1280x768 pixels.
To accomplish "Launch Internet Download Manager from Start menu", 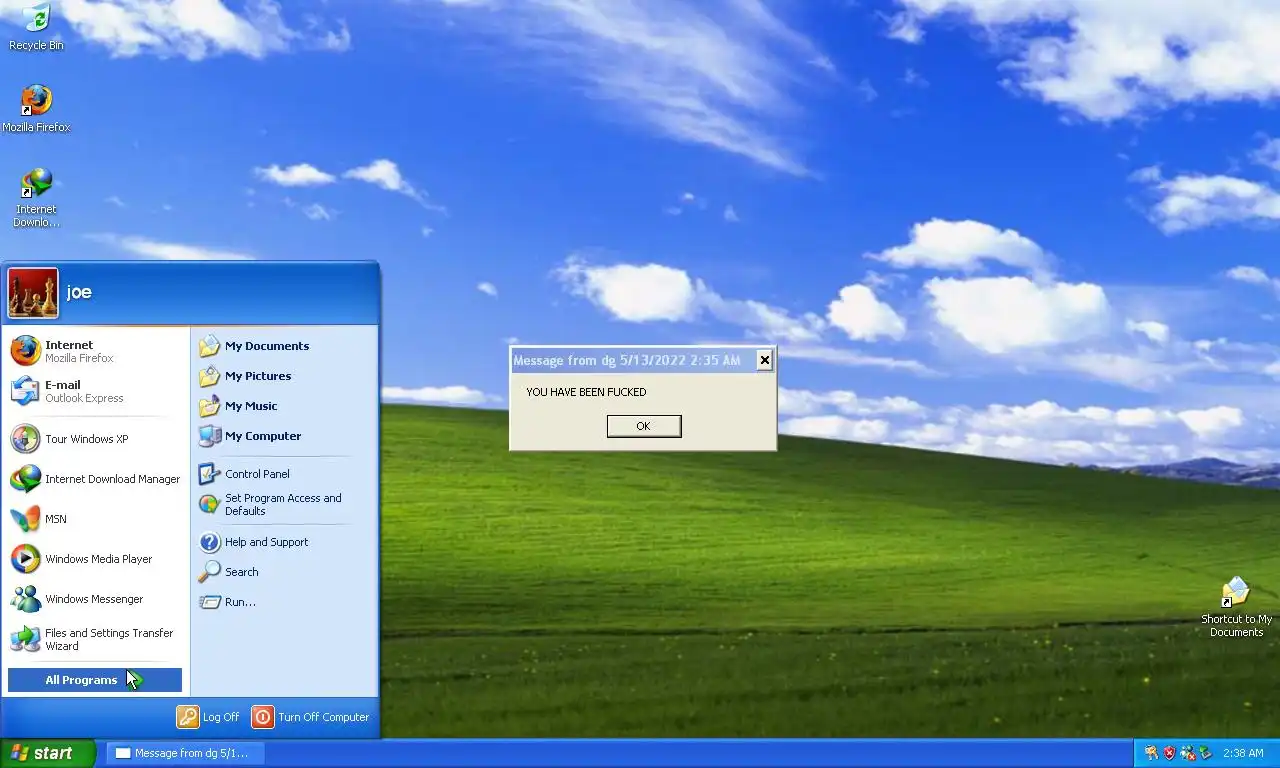I will click(x=96, y=479).
